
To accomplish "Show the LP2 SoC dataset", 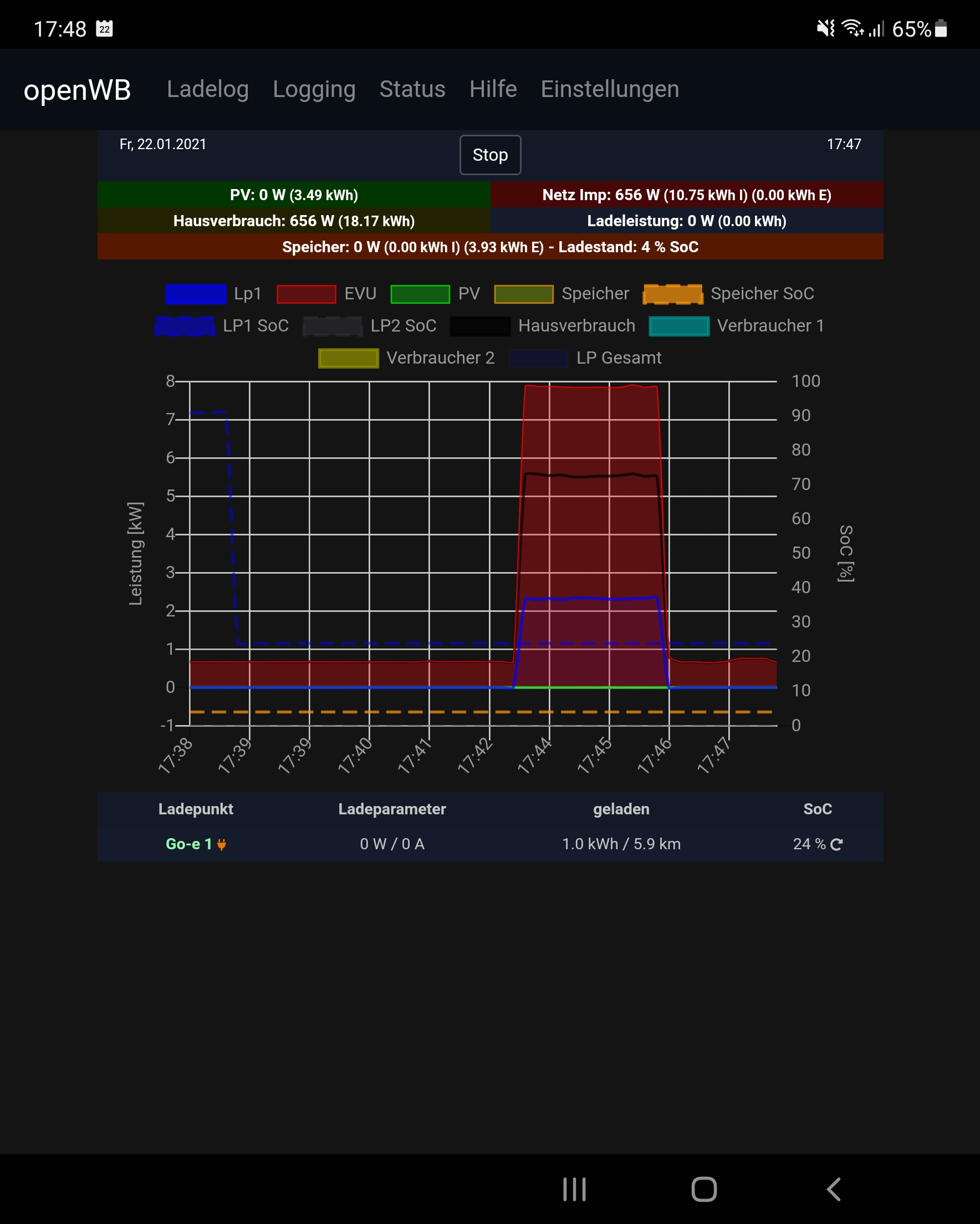I will pyautogui.click(x=333, y=327).
